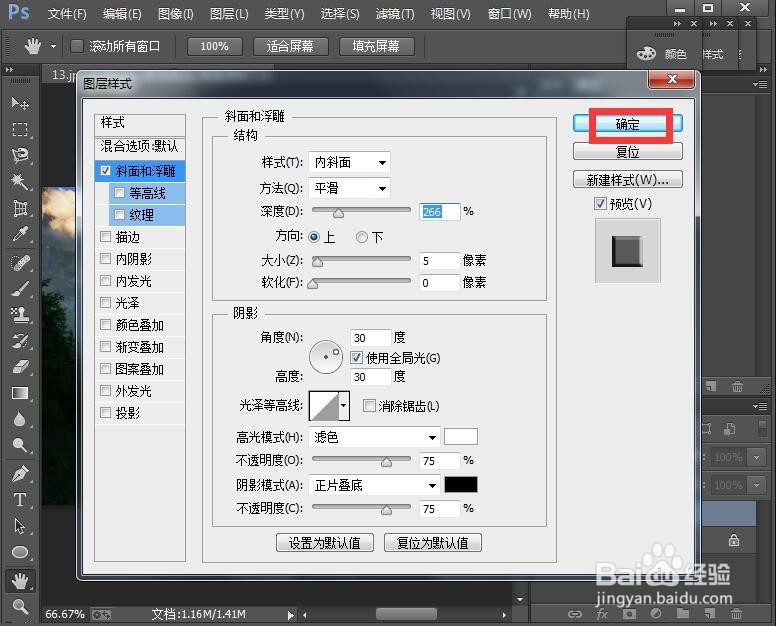This screenshot has height=626, width=776.
Task: Click the 确定 OK button
Action: (x=628, y=124)
